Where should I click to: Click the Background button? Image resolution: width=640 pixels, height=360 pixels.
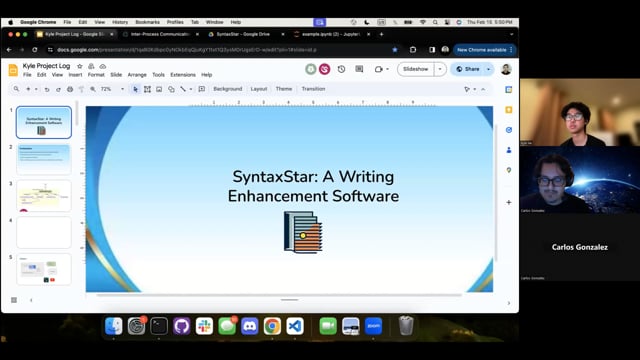point(228,89)
